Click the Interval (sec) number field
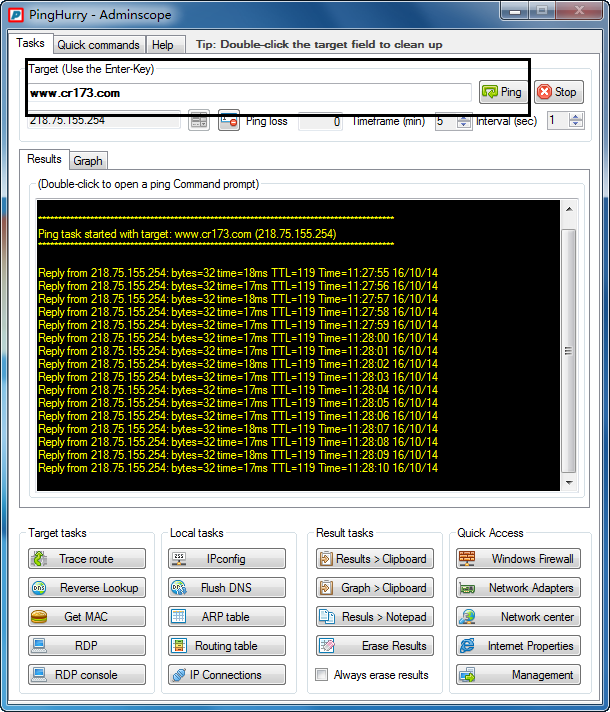The height and width of the screenshot is (712, 610). [558, 121]
